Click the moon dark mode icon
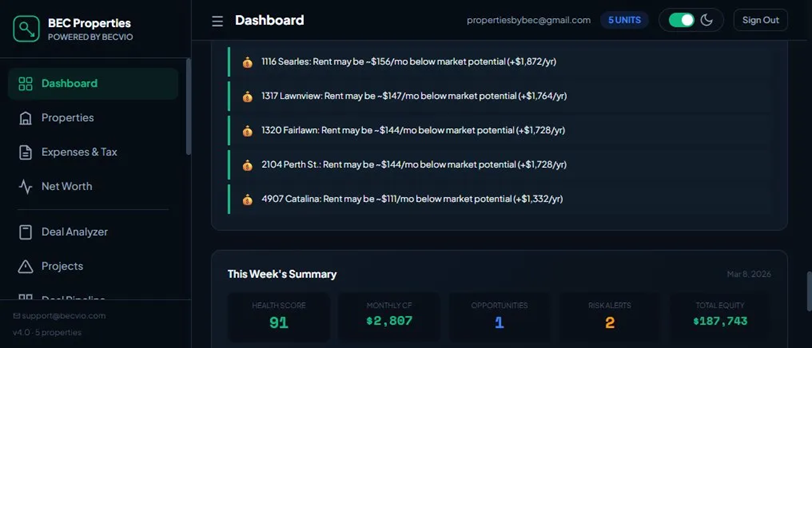 (706, 20)
